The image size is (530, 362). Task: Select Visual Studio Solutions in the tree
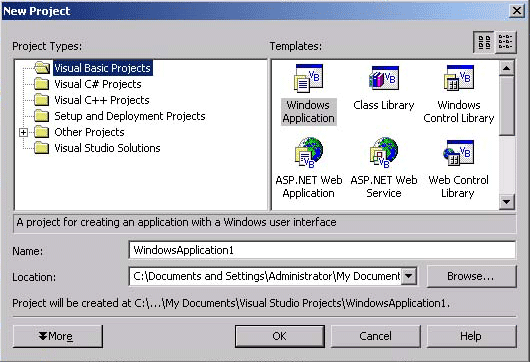tap(107, 148)
